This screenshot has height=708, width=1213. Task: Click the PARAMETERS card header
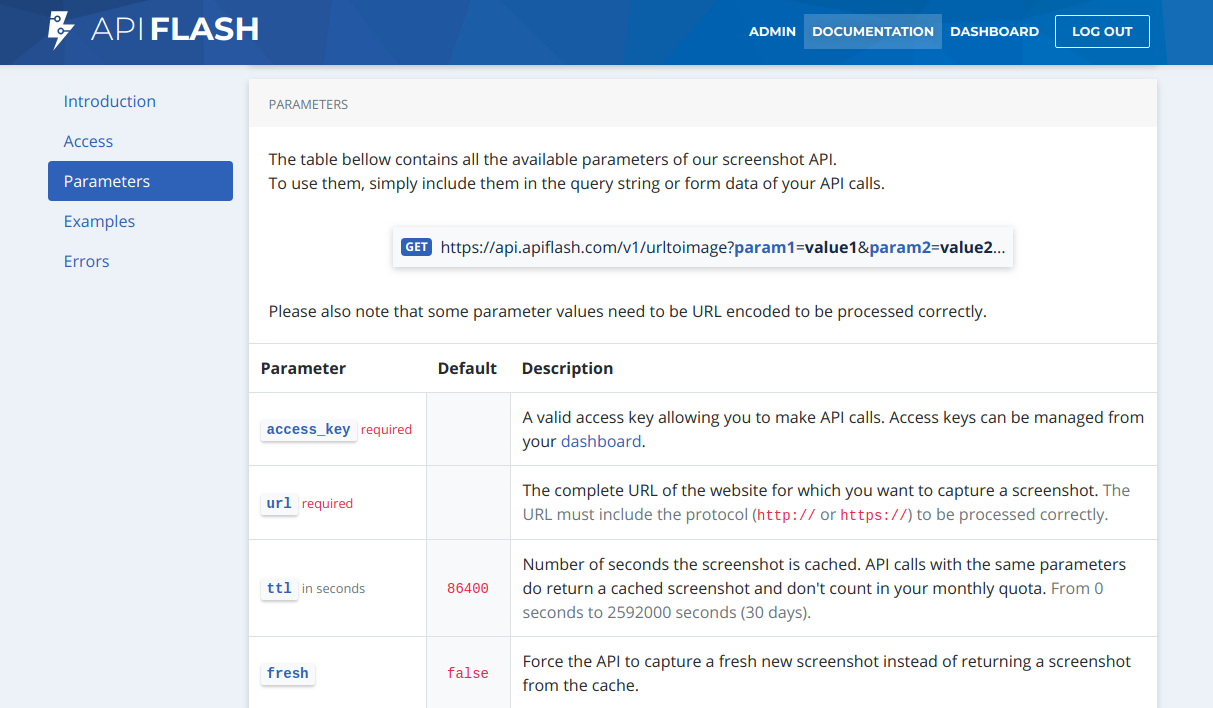[309, 104]
